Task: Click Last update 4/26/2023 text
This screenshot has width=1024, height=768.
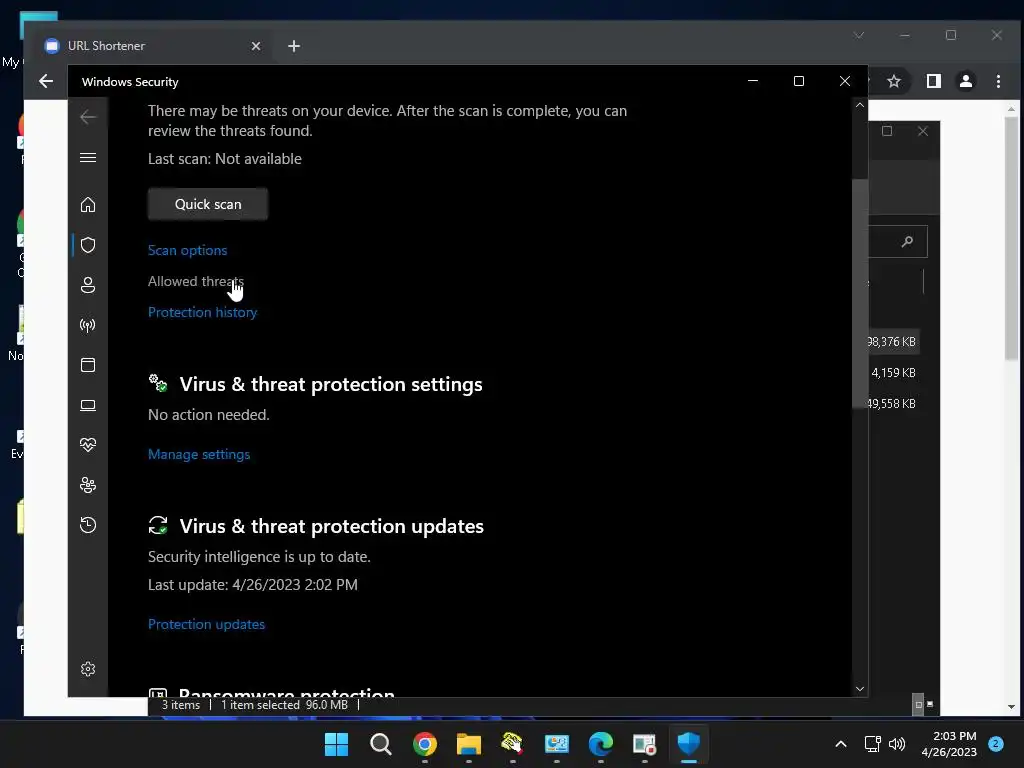Action: [253, 584]
